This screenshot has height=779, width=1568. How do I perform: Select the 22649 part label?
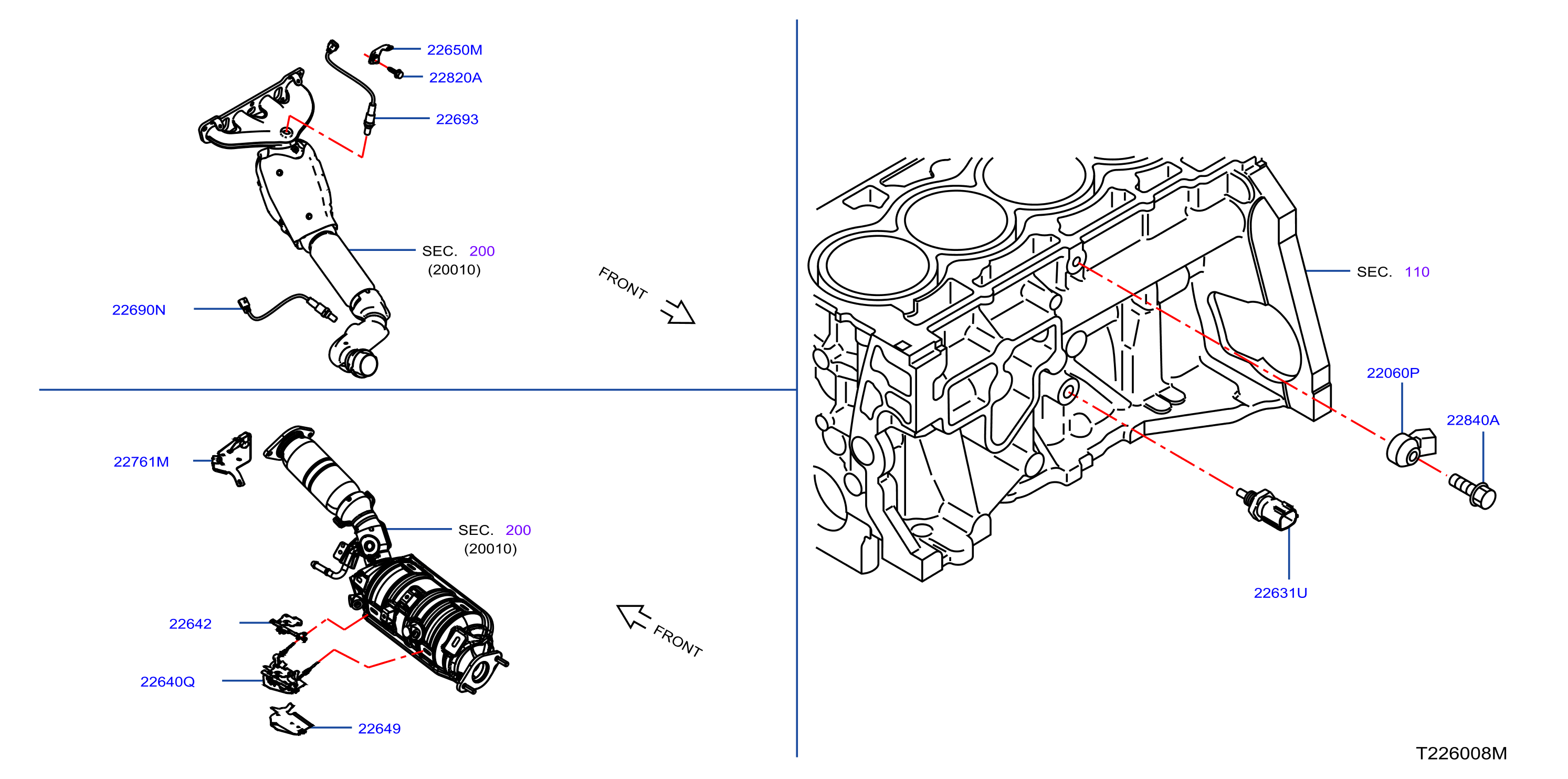click(379, 729)
